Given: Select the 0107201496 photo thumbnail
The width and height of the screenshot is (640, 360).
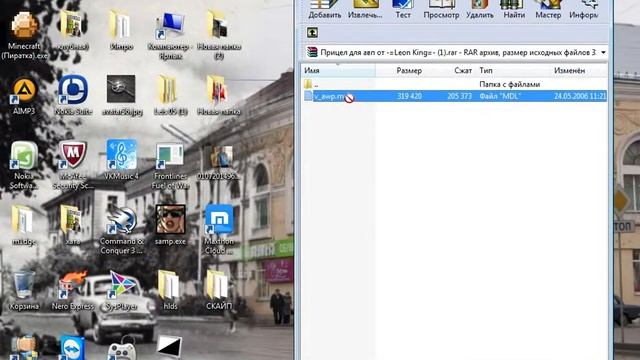Looking at the screenshot, I should coord(219,162).
